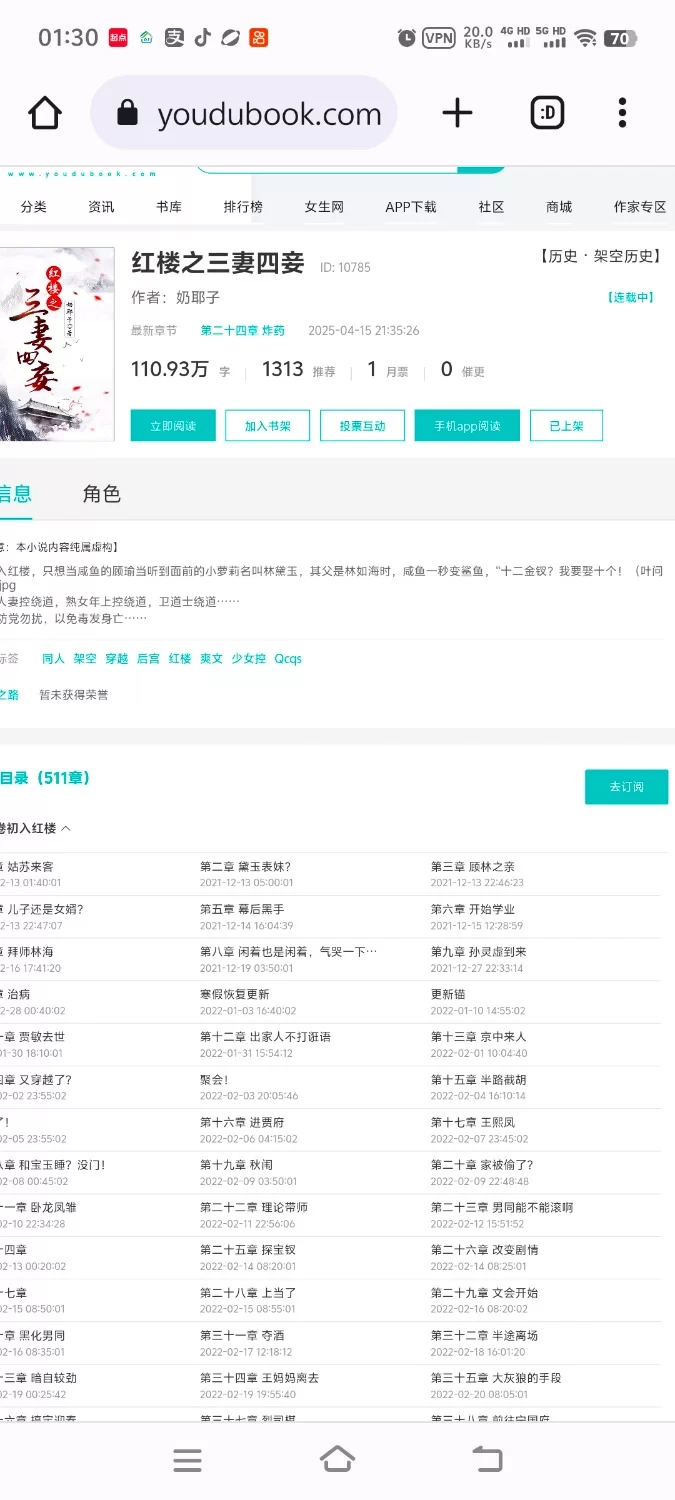Click the 立即阅读 button

173,425
